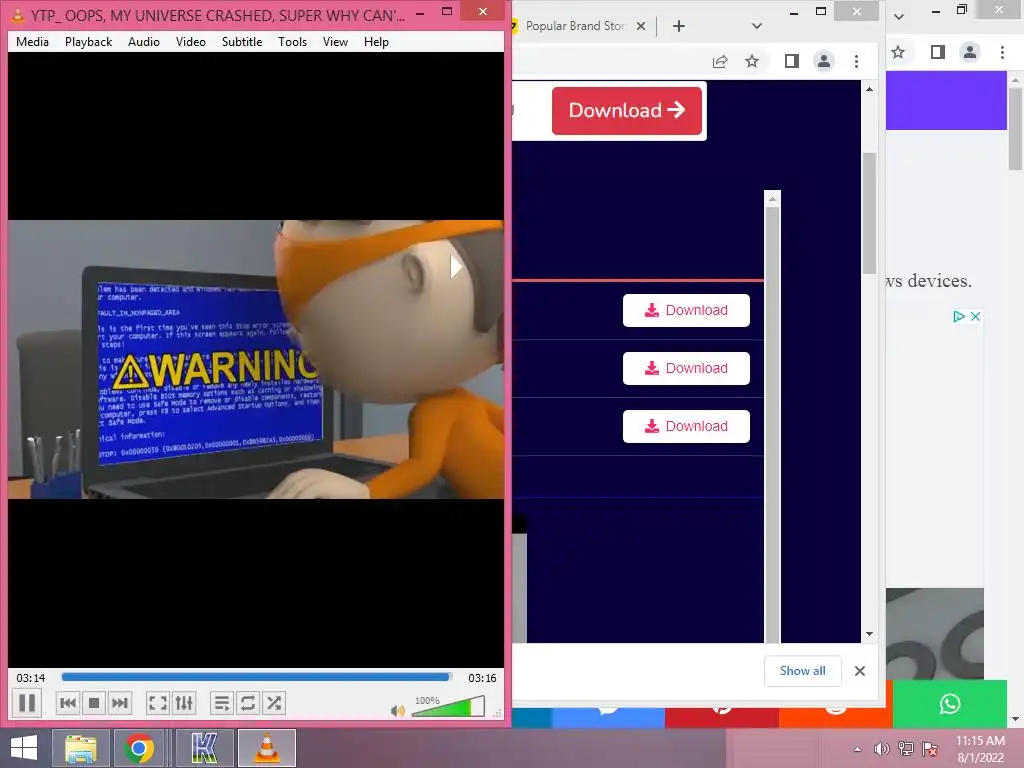
Task: Pause the video in VLC
Action: pos(27,703)
